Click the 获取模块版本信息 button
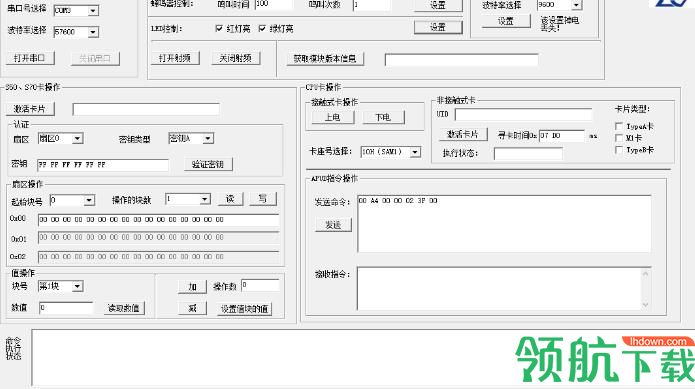The height and width of the screenshot is (389, 695). point(325,58)
